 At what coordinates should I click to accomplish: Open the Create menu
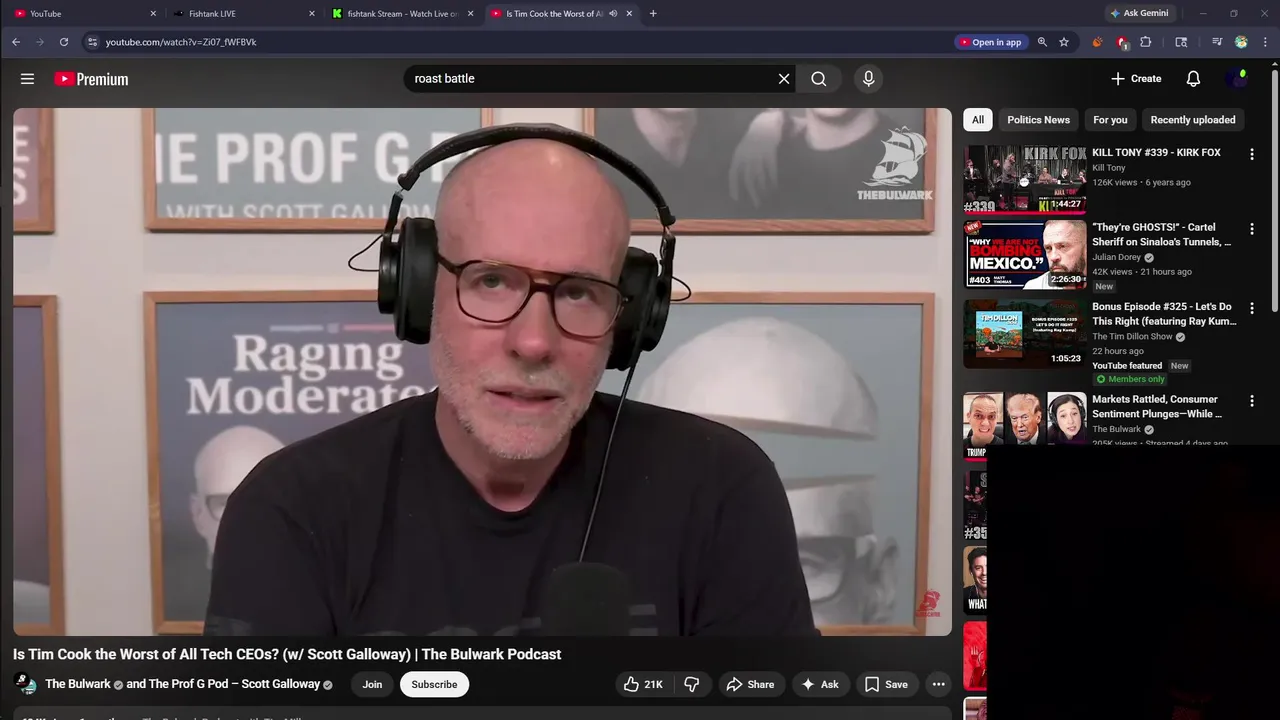(x=1136, y=79)
